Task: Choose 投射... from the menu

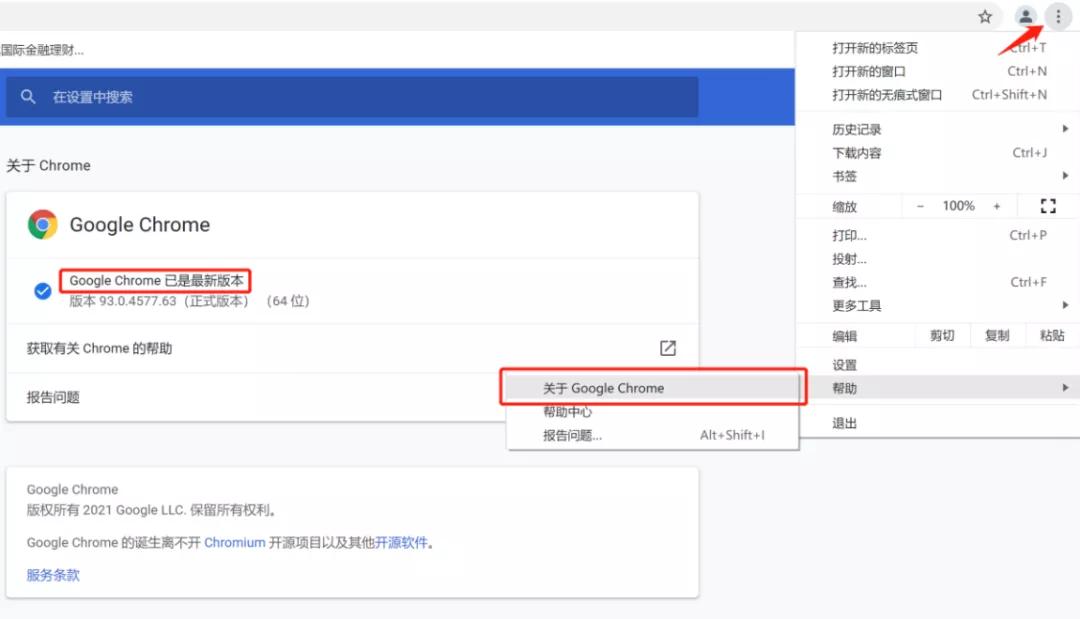Action: click(938, 259)
